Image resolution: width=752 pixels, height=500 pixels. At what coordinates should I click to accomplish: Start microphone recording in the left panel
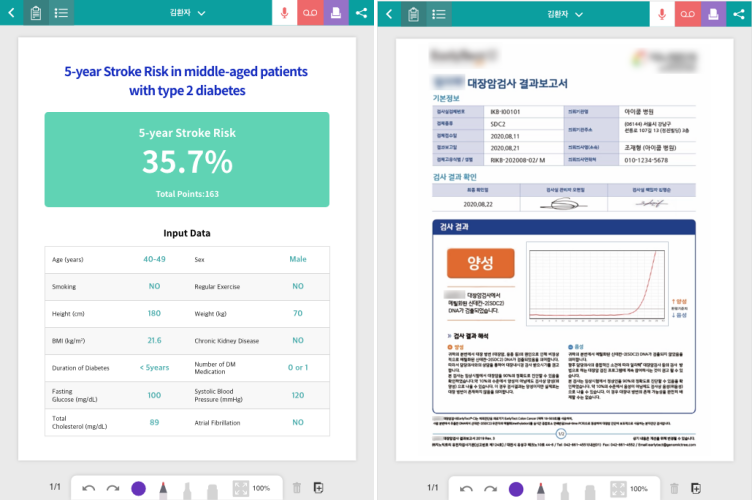pos(284,12)
